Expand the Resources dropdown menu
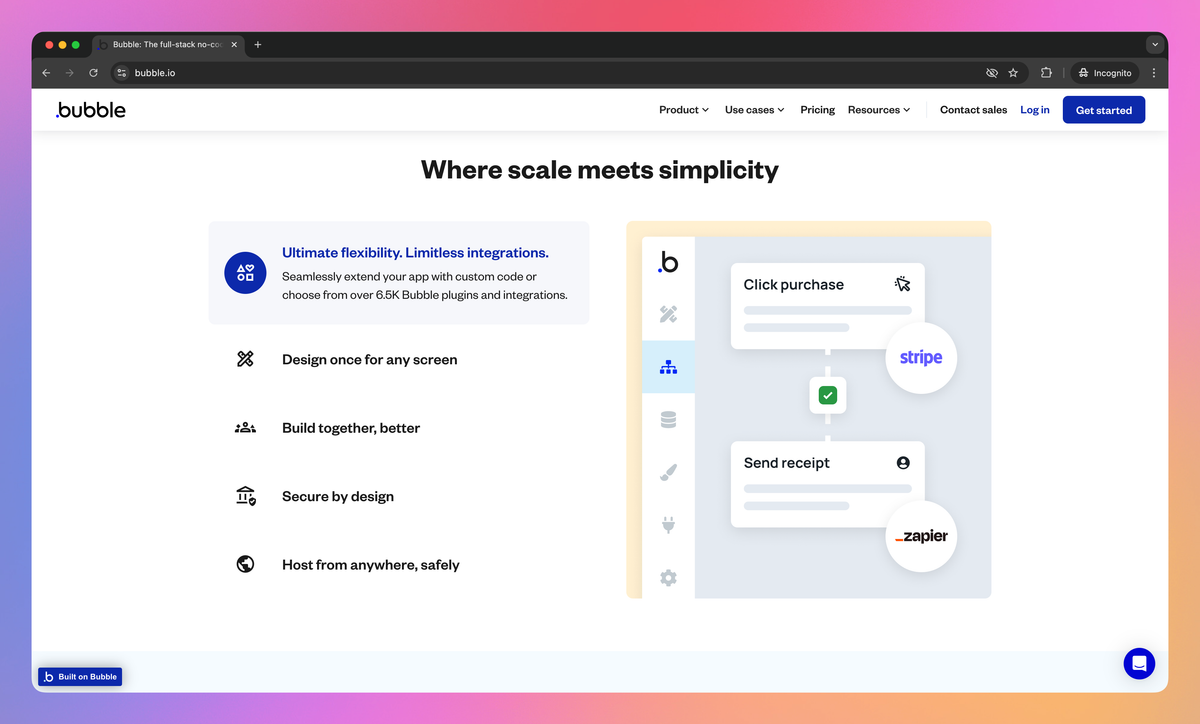Image resolution: width=1200 pixels, height=724 pixels. (879, 110)
